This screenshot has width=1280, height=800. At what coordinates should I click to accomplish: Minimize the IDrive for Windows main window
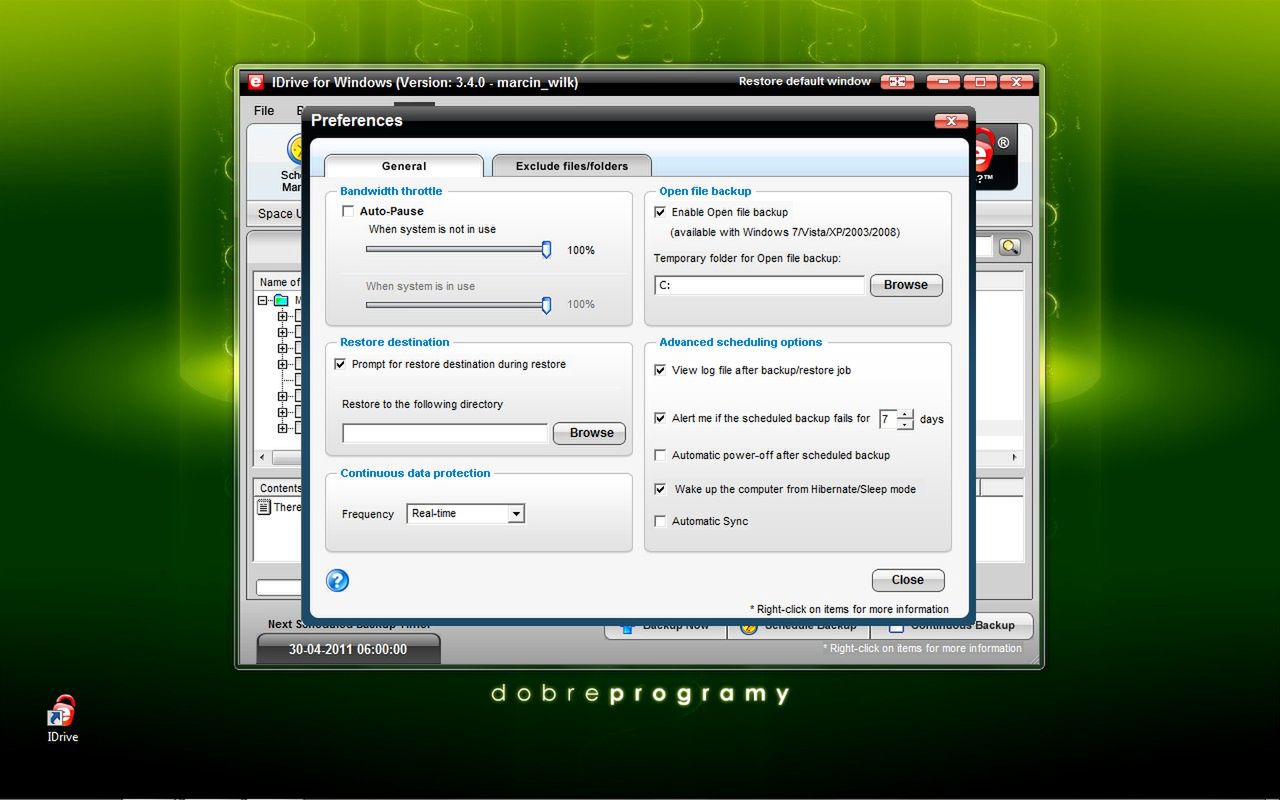(943, 82)
